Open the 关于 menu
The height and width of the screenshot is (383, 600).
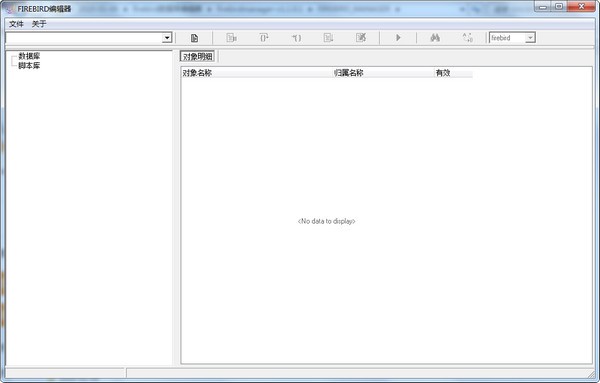(x=39, y=24)
